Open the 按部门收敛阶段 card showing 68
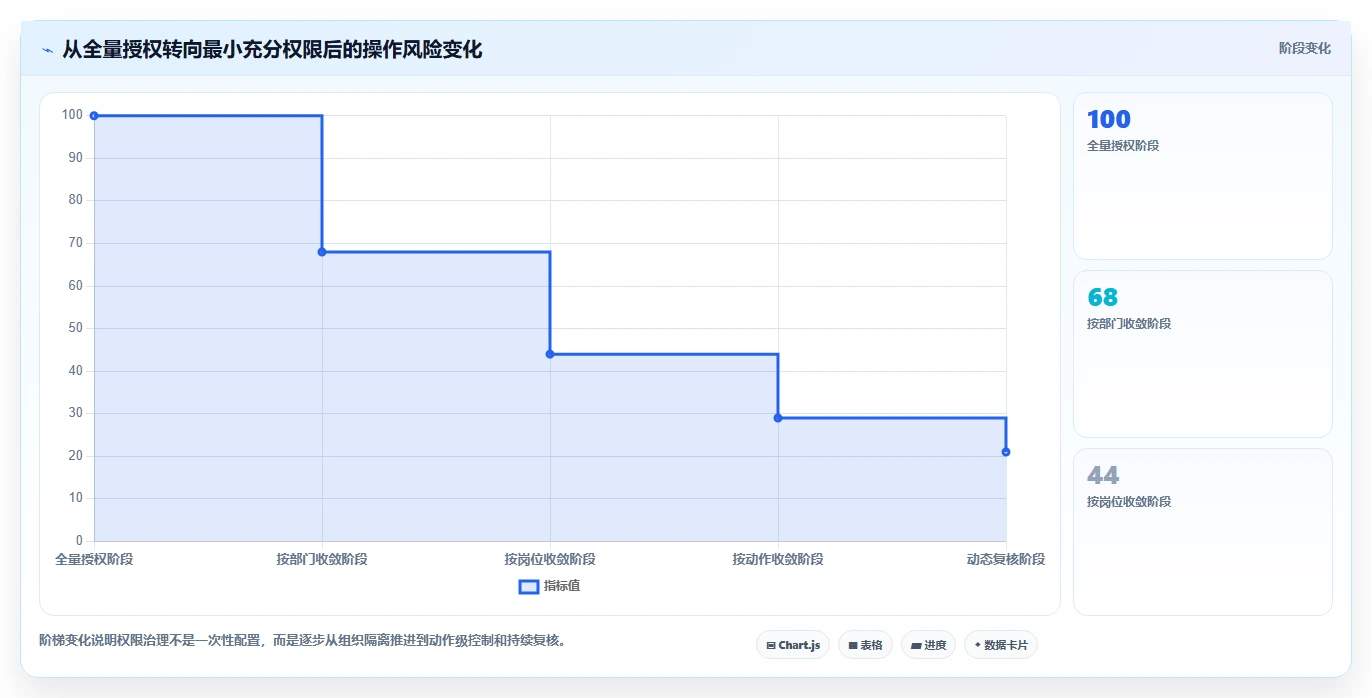The width and height of the screenshot is (1372, 698). point(1203,354)
